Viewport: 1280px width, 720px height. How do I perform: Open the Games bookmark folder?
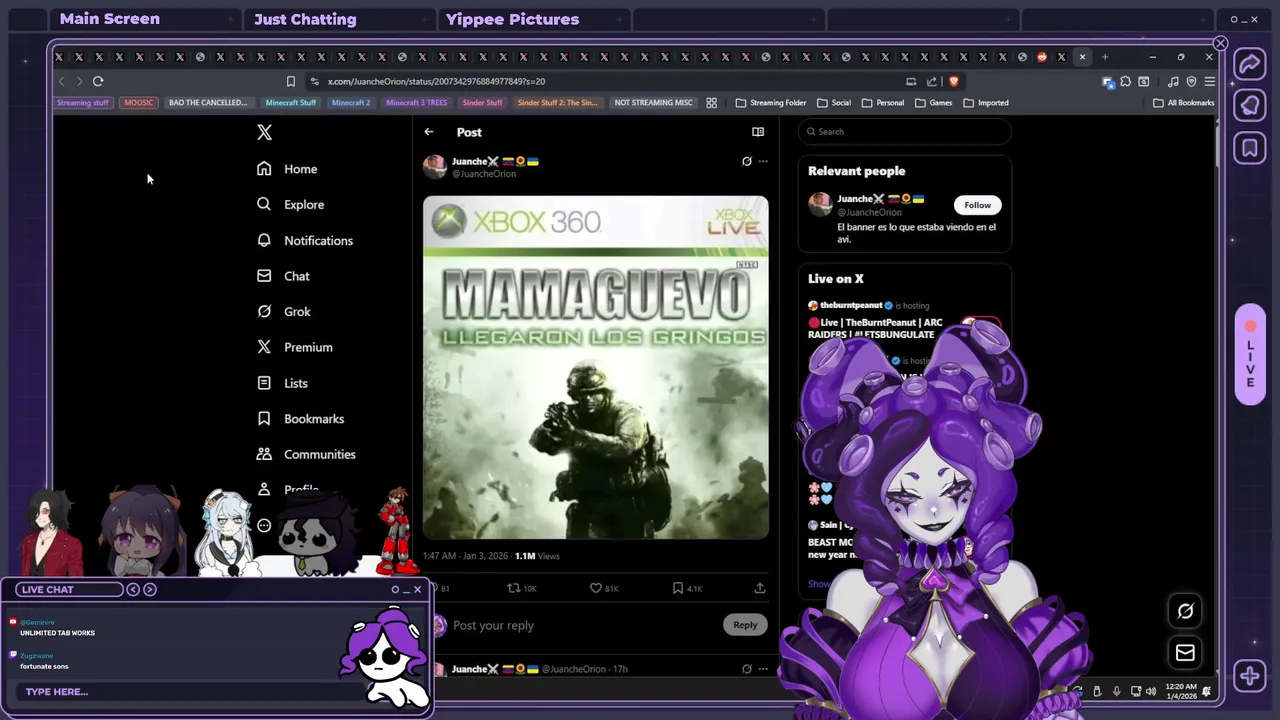coord(933,102)
